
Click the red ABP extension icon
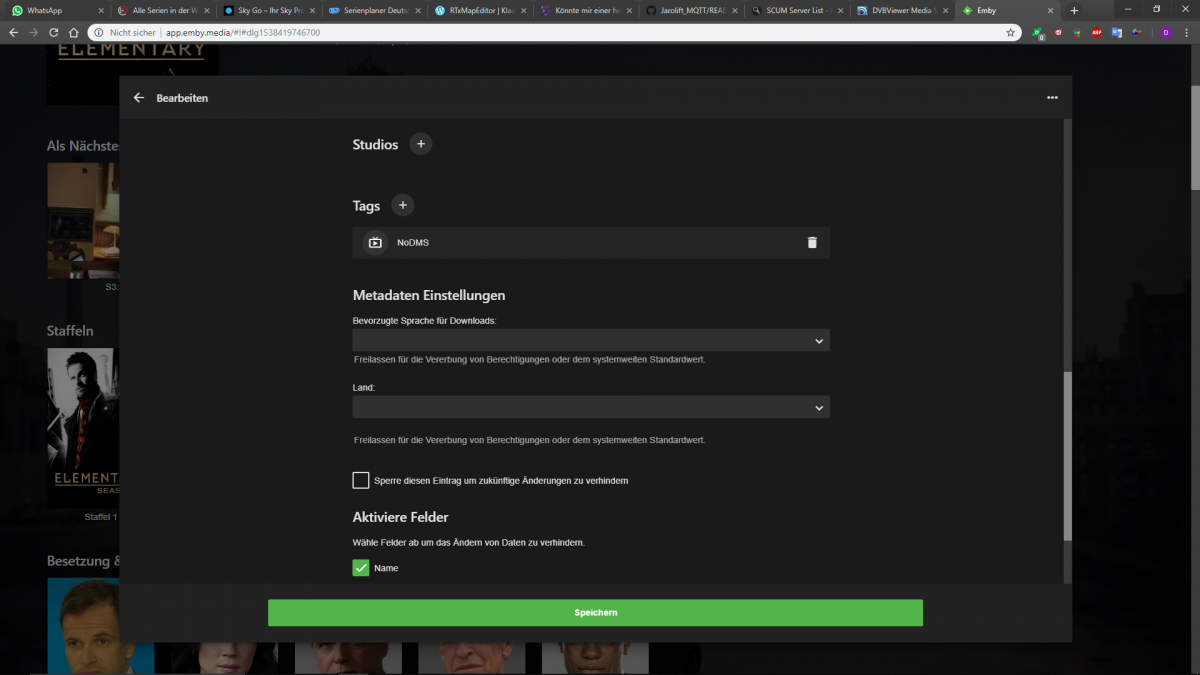[x=1097, y=32]
